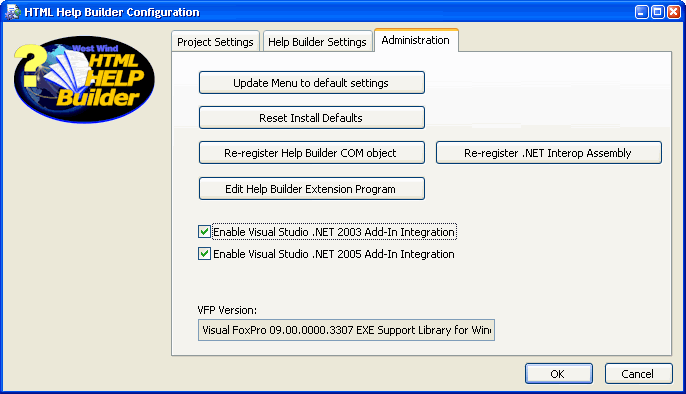Maximize the Configuration window
Viewport: 686px width, 394px height.
click(x=657, y=12)
